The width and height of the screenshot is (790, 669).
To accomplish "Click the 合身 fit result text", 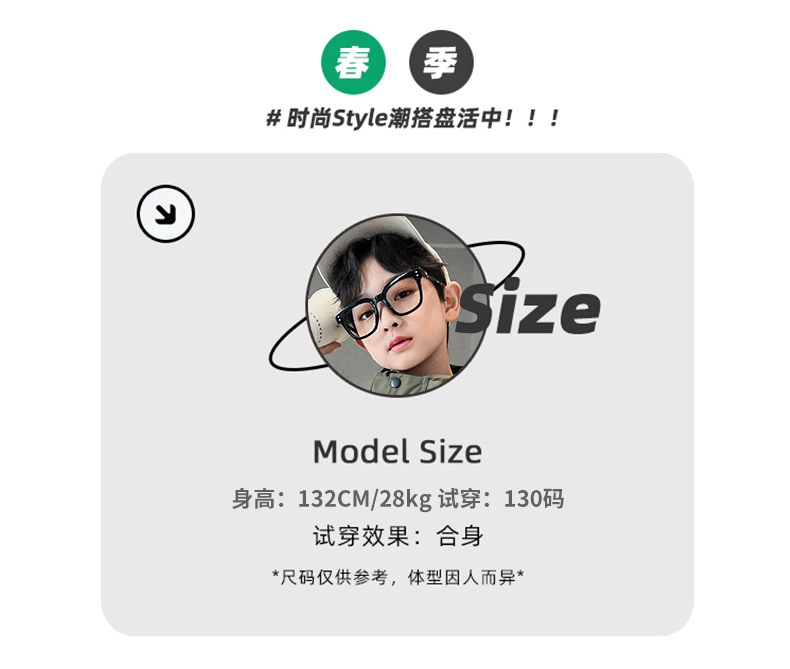I will pyautogui.click(x=460, y=536).
